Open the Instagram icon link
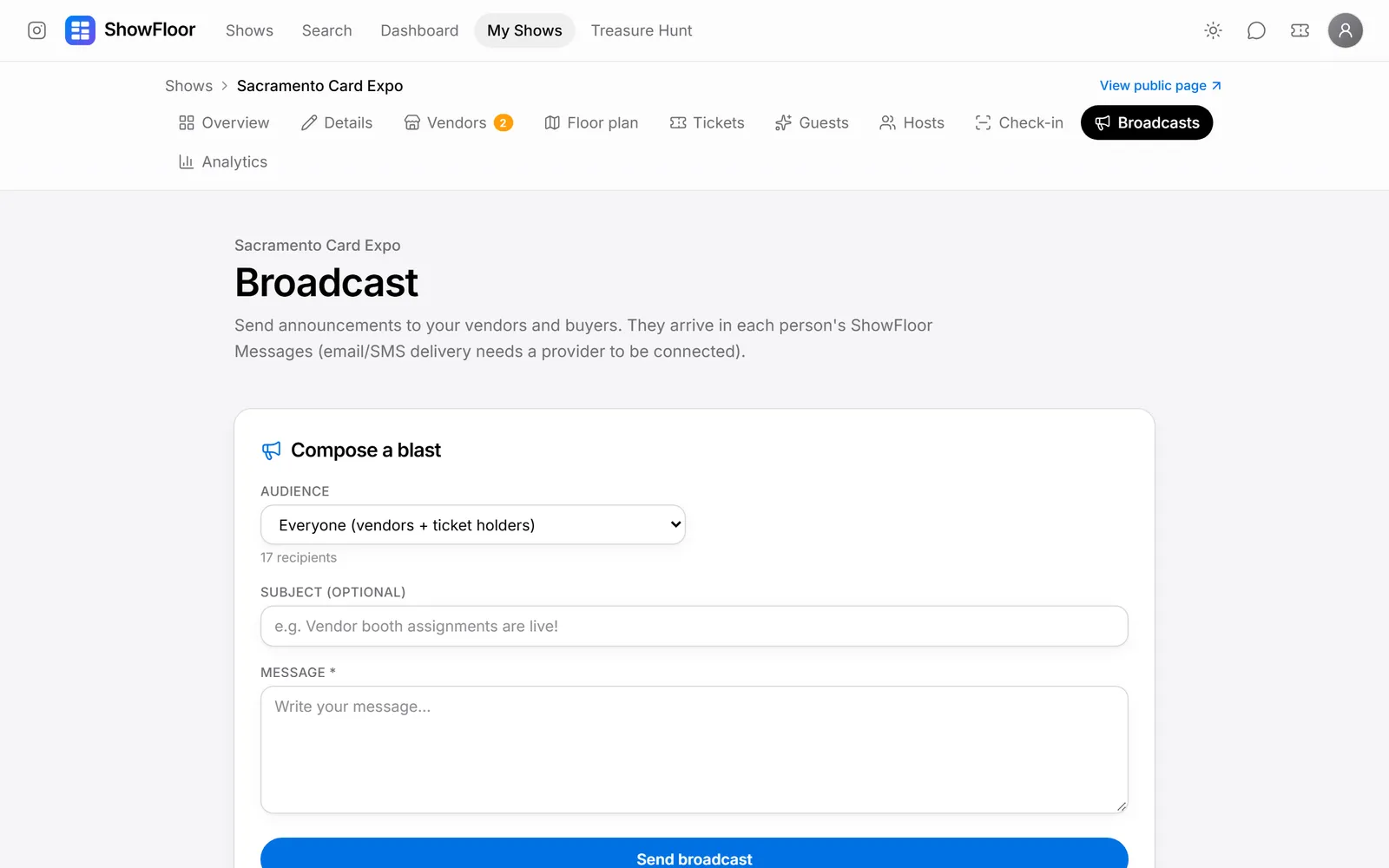The height and width of the screenshot is (868, 1389). [x=36, y=30]
